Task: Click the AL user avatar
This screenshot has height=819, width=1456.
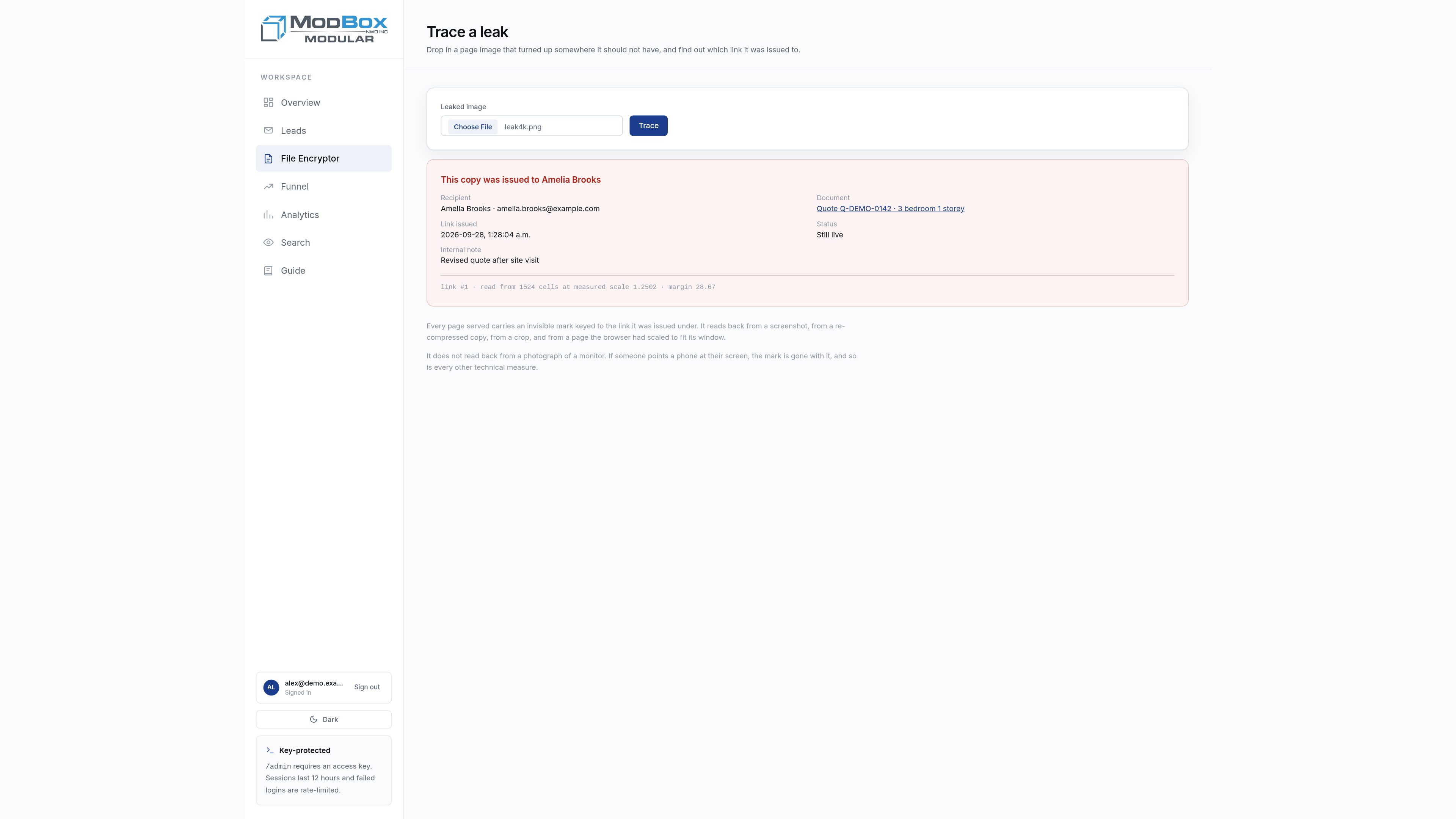Action: pyautogui.click(x=271, y=687)
